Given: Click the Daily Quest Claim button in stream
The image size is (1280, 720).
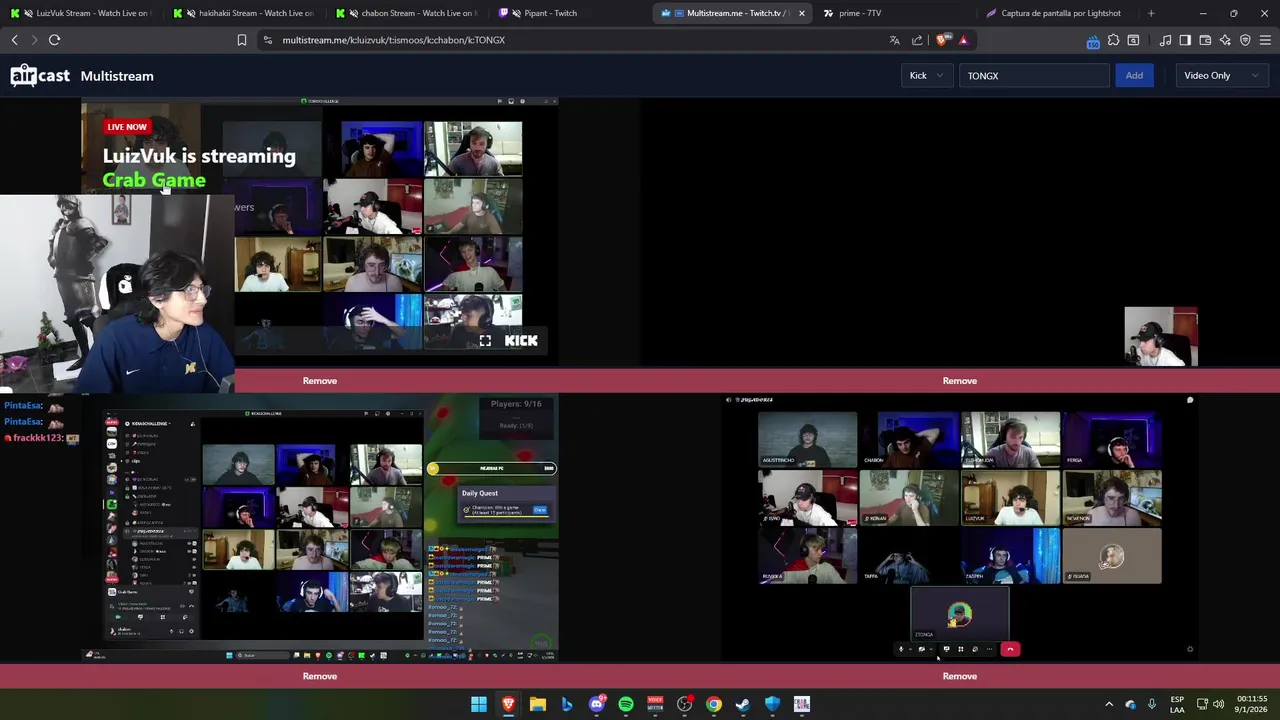Looking at the screenshot, I should click(x=539, y=510).
